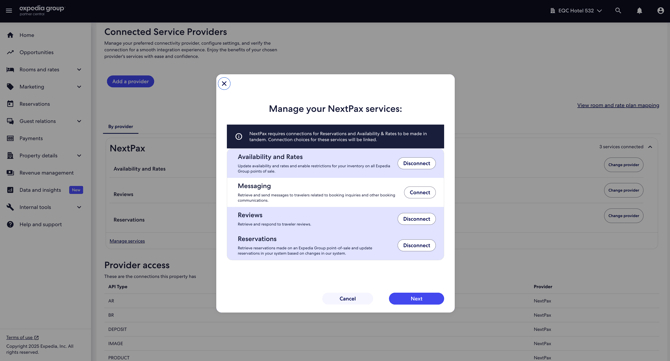
Task: Open the EQC Hotel 532 property dropdown
Action: click(576, 11)
